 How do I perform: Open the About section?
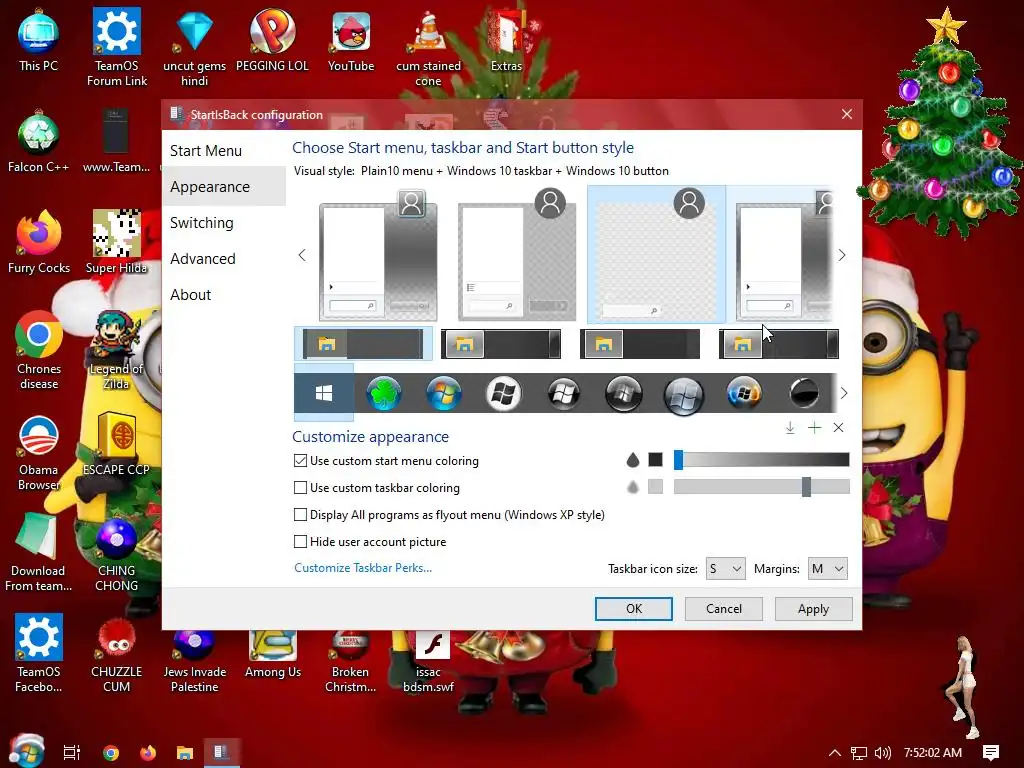(223, 295)
